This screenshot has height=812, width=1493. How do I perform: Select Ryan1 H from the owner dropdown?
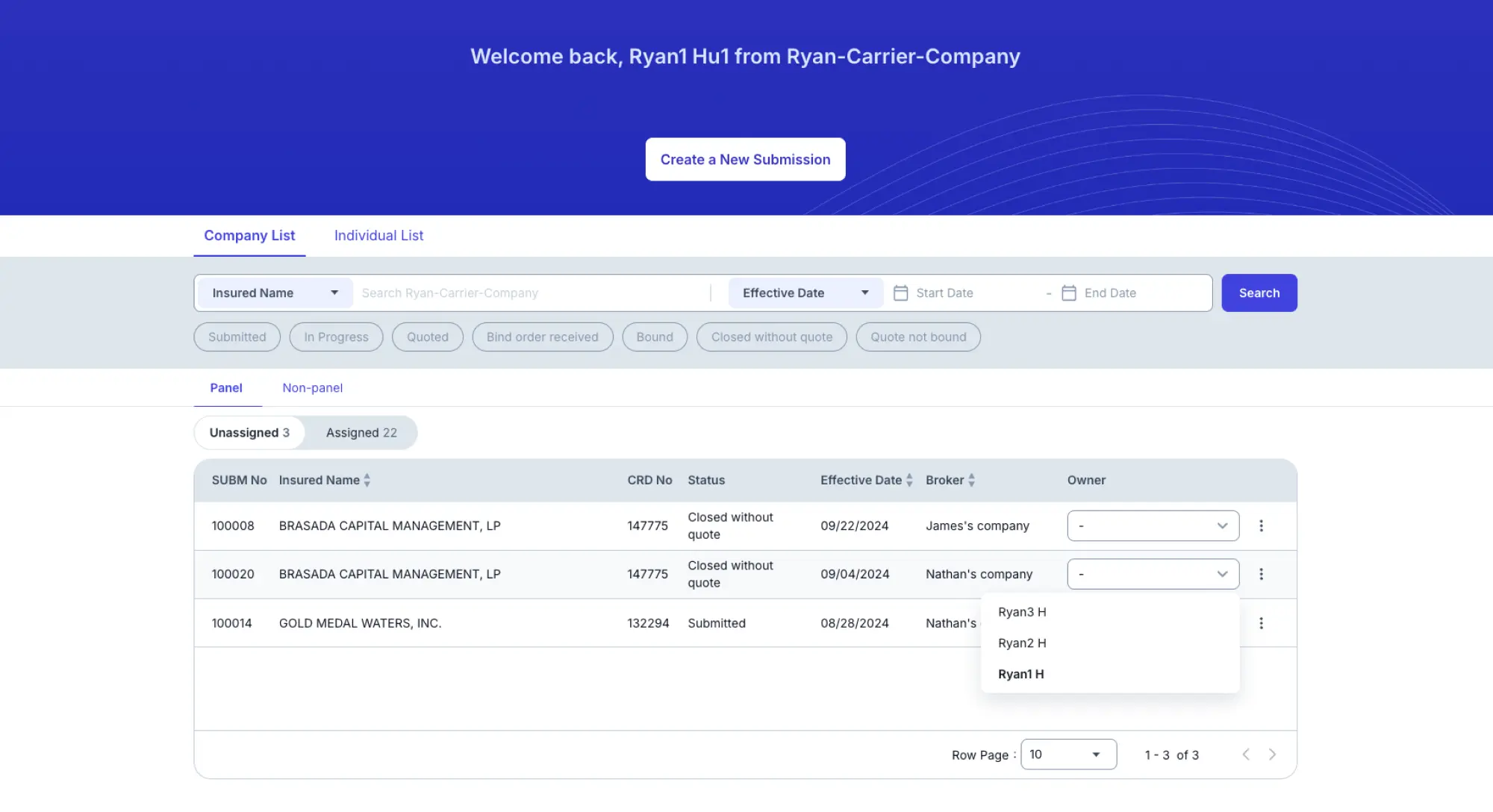[1020, 673]
